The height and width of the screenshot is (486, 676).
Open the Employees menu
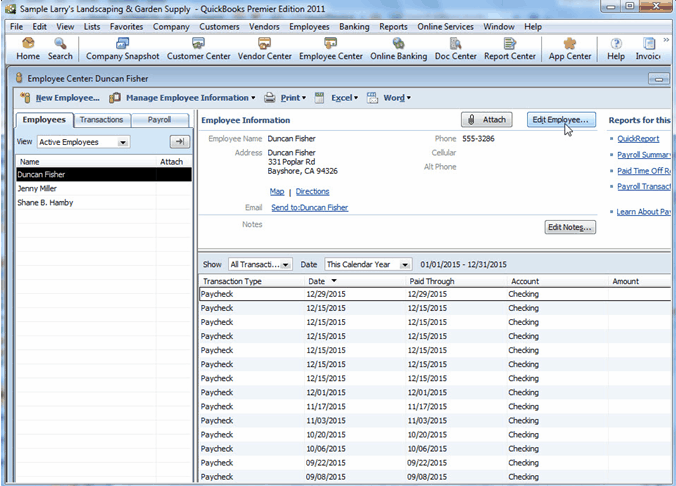coord(309,27)
